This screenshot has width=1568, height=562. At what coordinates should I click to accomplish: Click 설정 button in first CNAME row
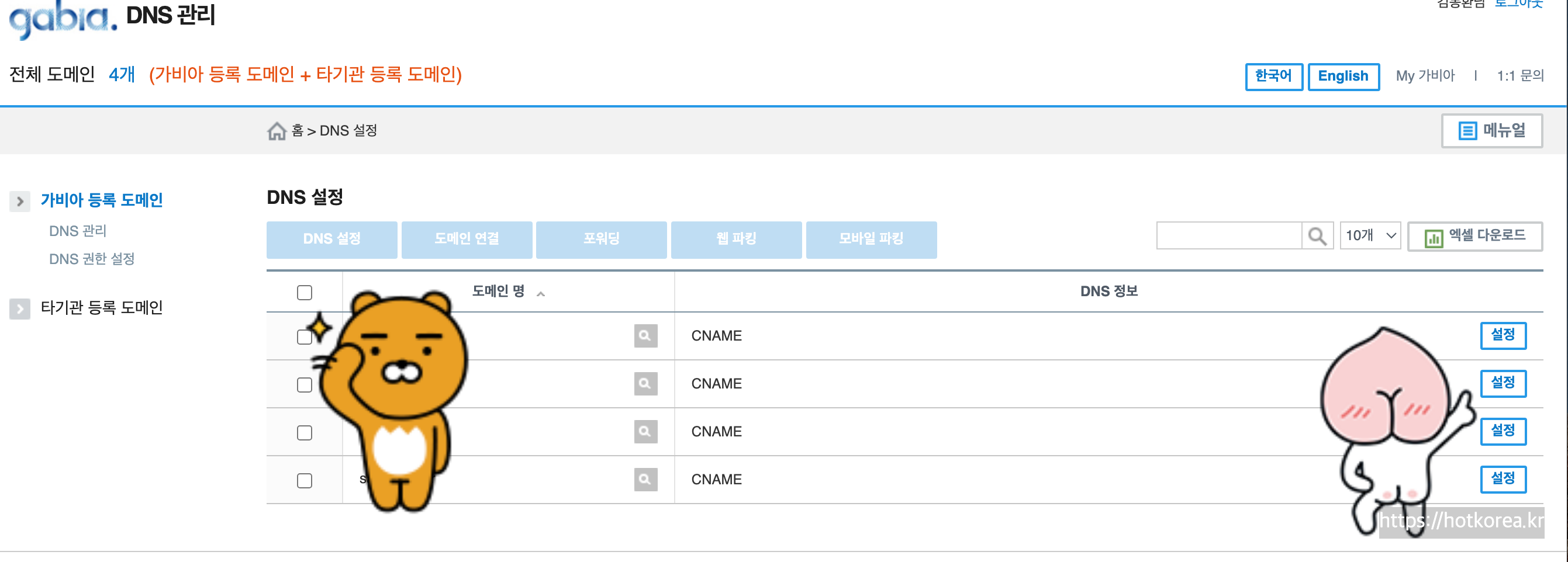coord(1504,336)
